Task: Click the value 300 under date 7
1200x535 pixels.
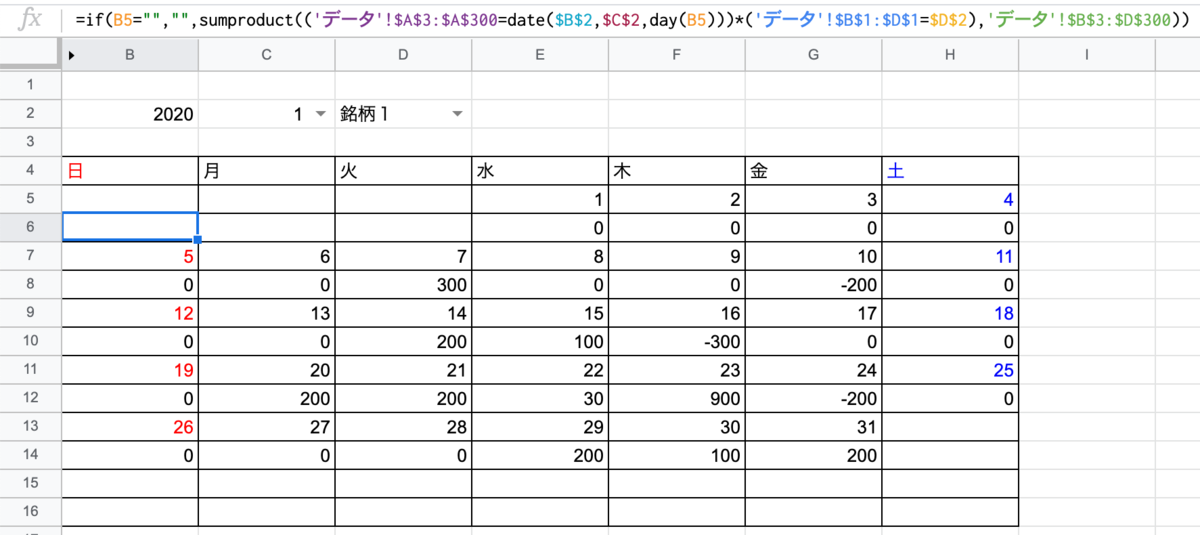Action: pos(403,284)
